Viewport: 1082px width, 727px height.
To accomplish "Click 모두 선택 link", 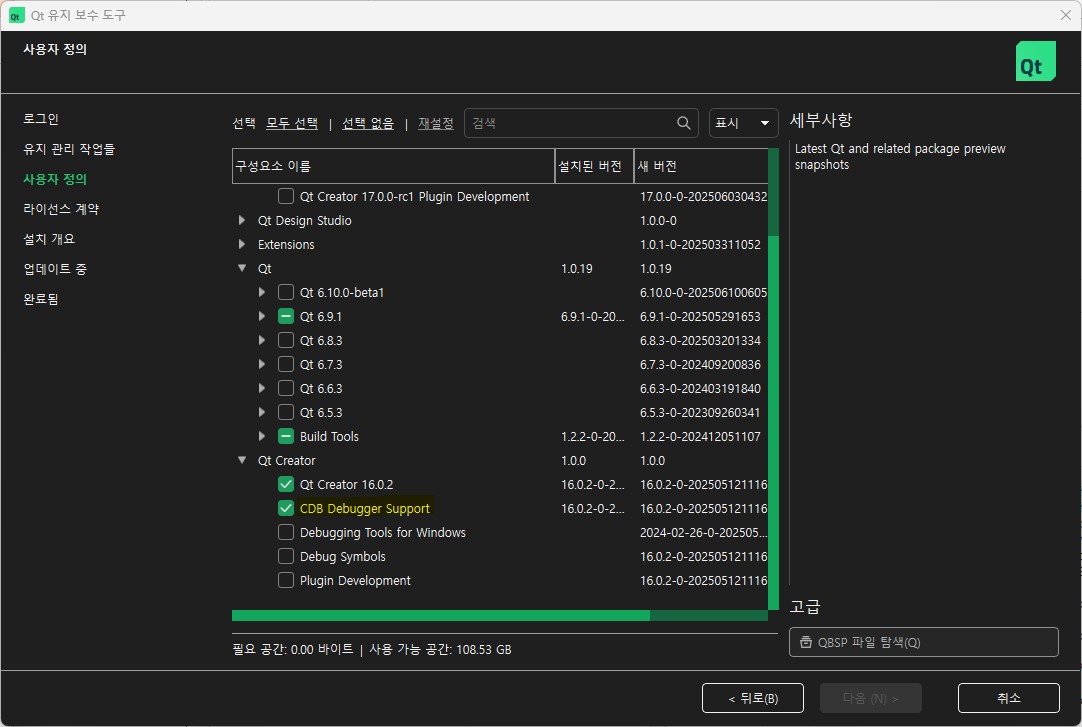I will pyautogui.click(x=292, y=123).
